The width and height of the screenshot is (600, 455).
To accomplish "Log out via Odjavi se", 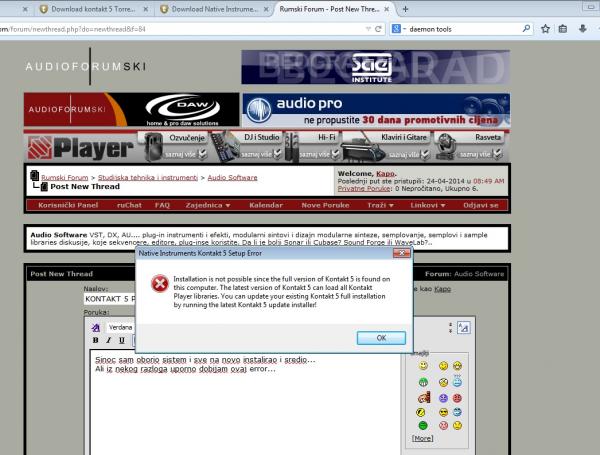I will point(481,205).
